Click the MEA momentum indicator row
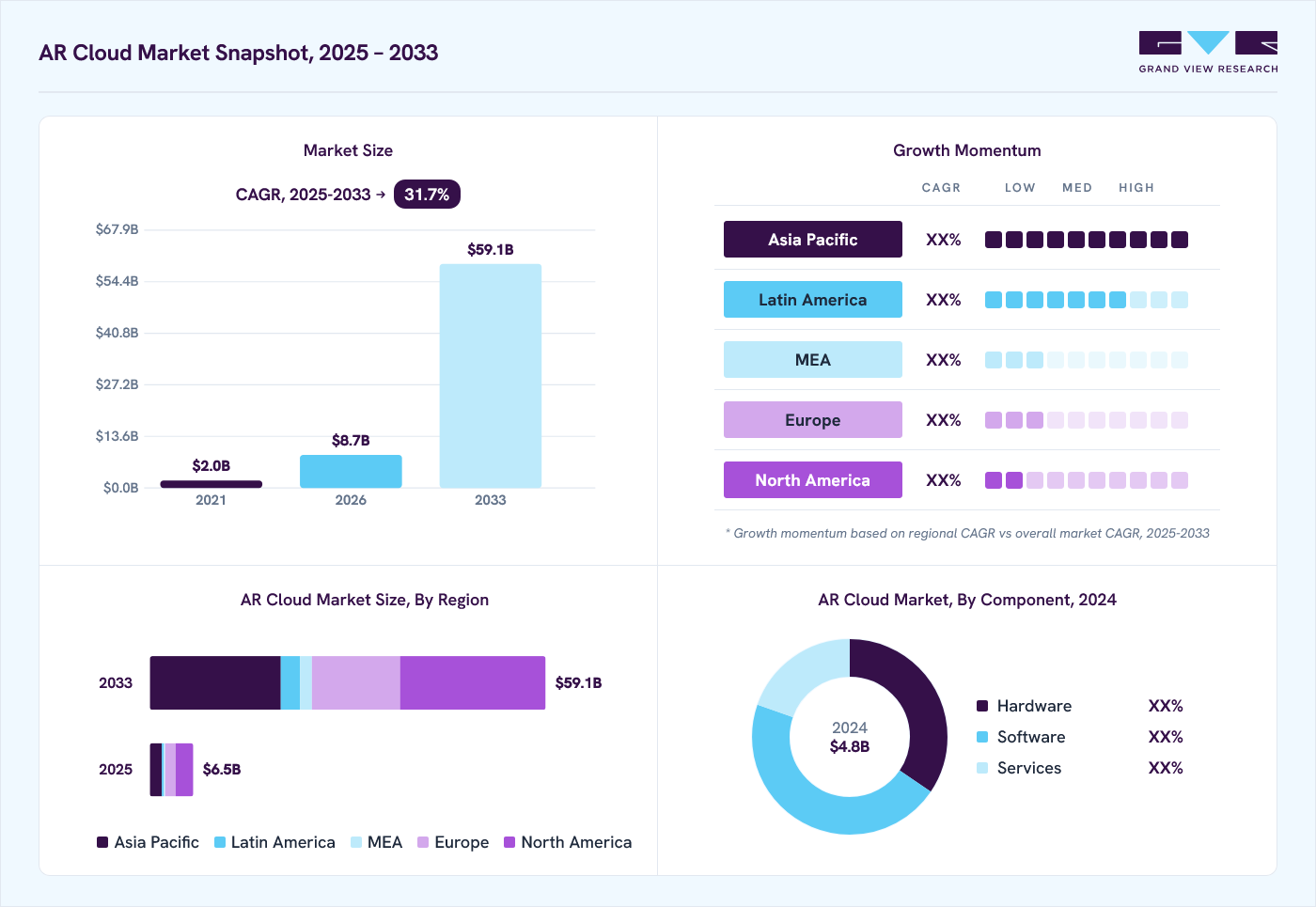Viewport: 1316px width, 907px height. [x=1087, y=360]
